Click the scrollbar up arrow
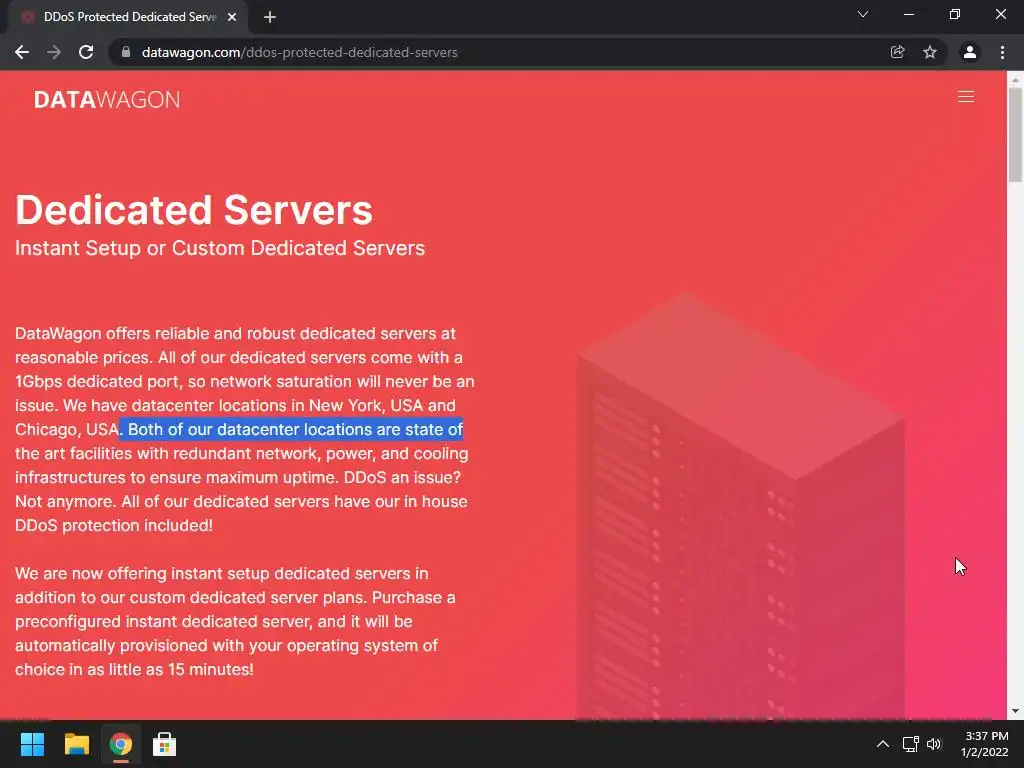 (1015, 79)
